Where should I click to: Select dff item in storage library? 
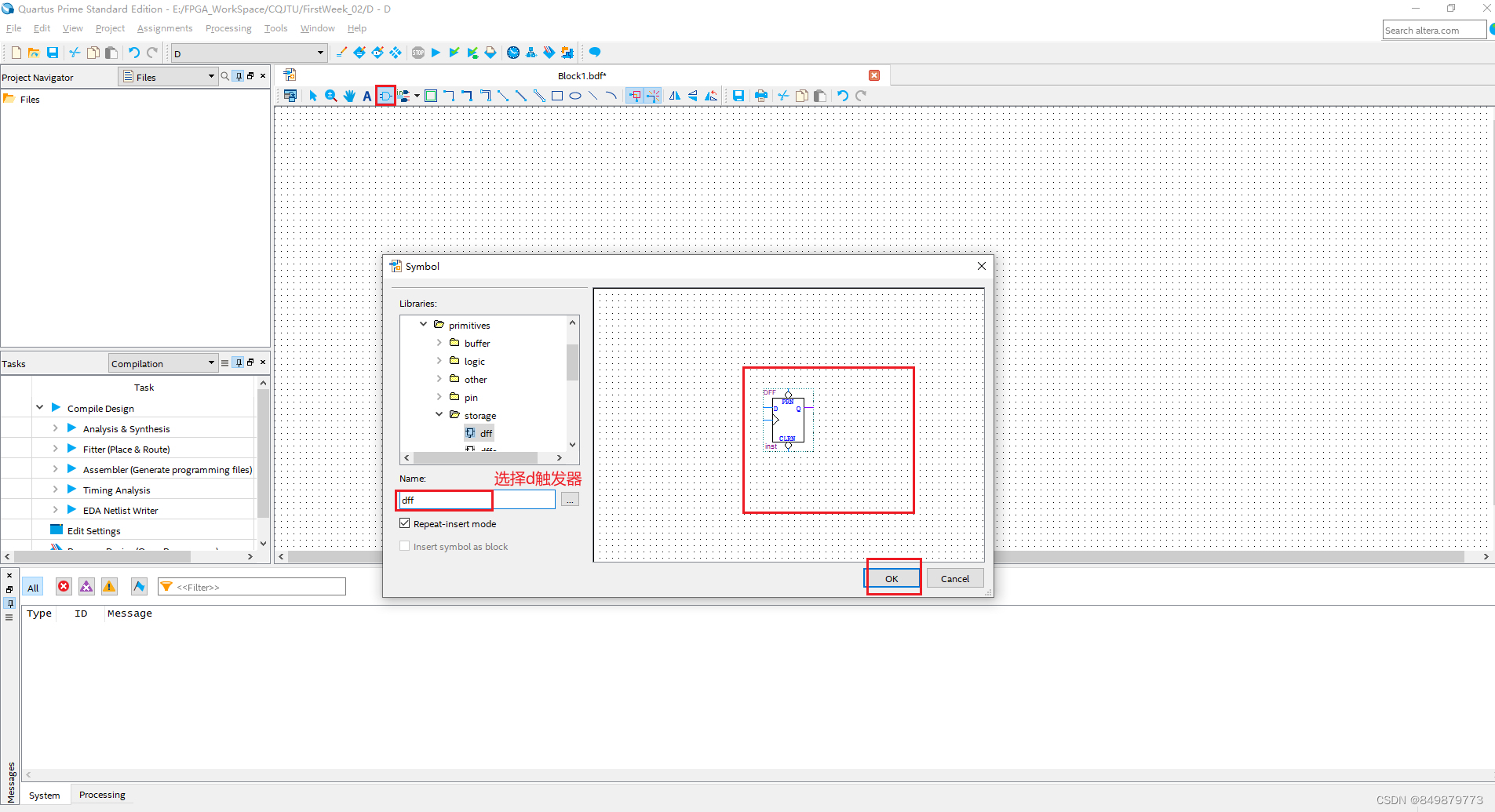pos(479,433)
